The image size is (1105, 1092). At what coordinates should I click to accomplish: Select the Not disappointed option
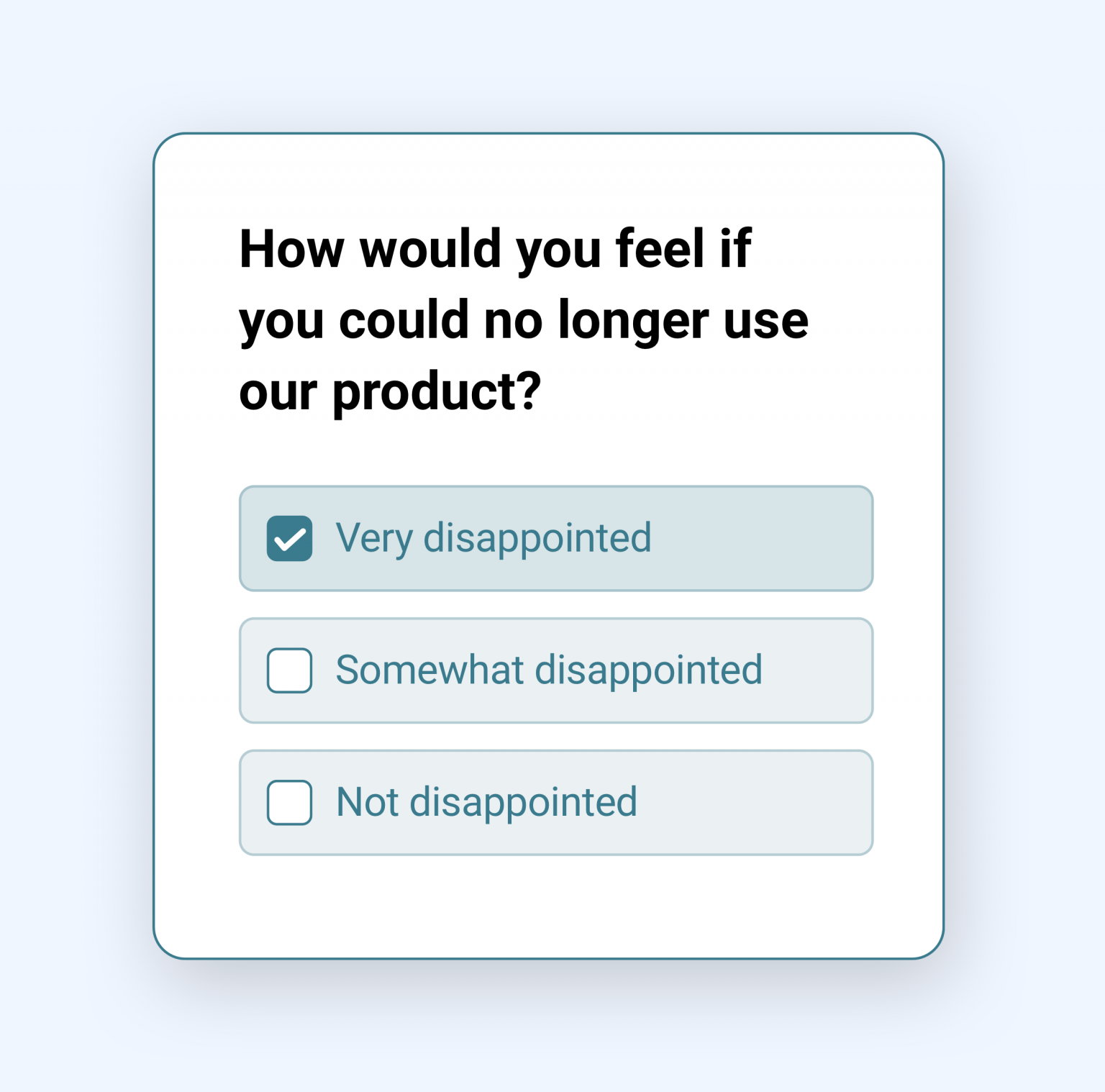(554, 802)
